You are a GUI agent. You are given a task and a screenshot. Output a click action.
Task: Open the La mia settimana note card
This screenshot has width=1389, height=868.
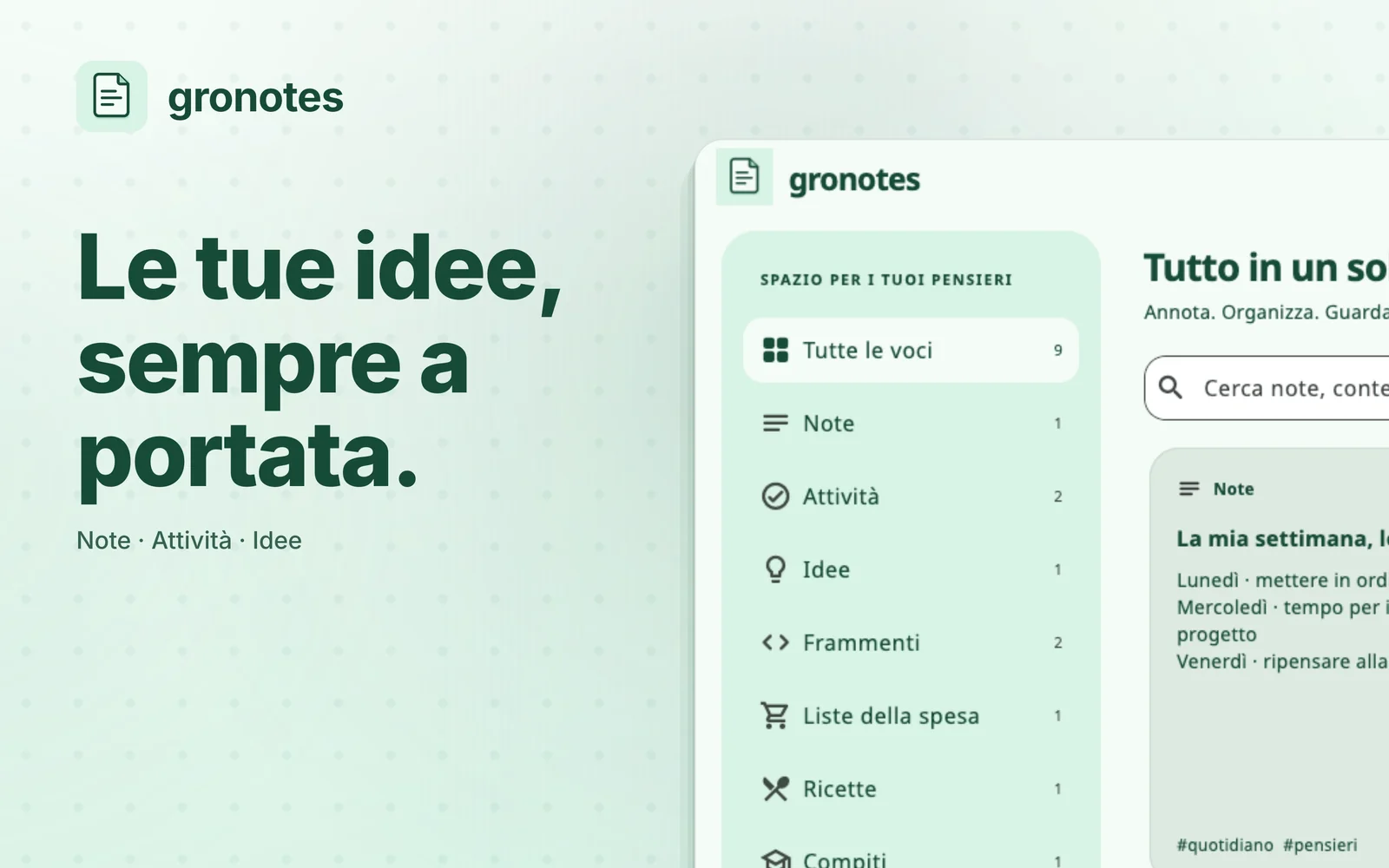[1269, 658]
